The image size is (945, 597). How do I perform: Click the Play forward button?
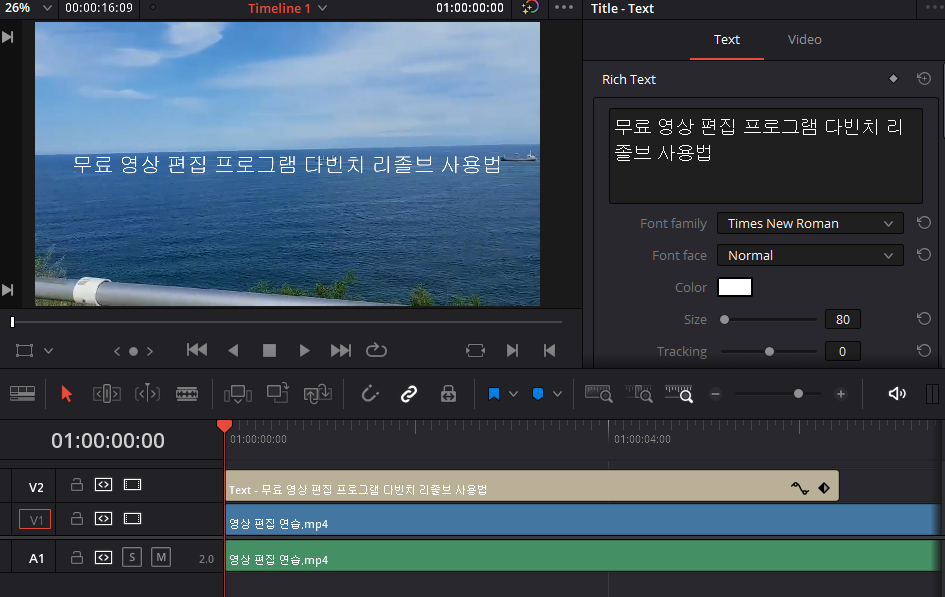tap(304, 351)
